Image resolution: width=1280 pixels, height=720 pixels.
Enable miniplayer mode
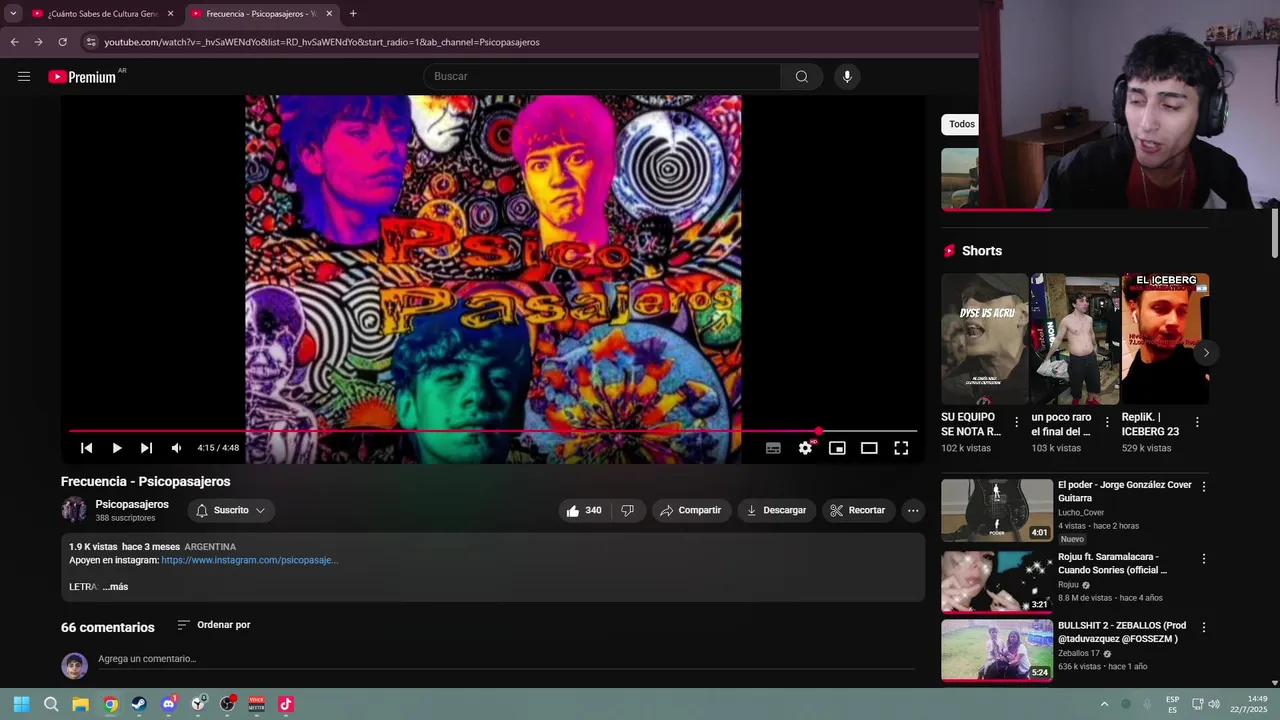point(837,448)
